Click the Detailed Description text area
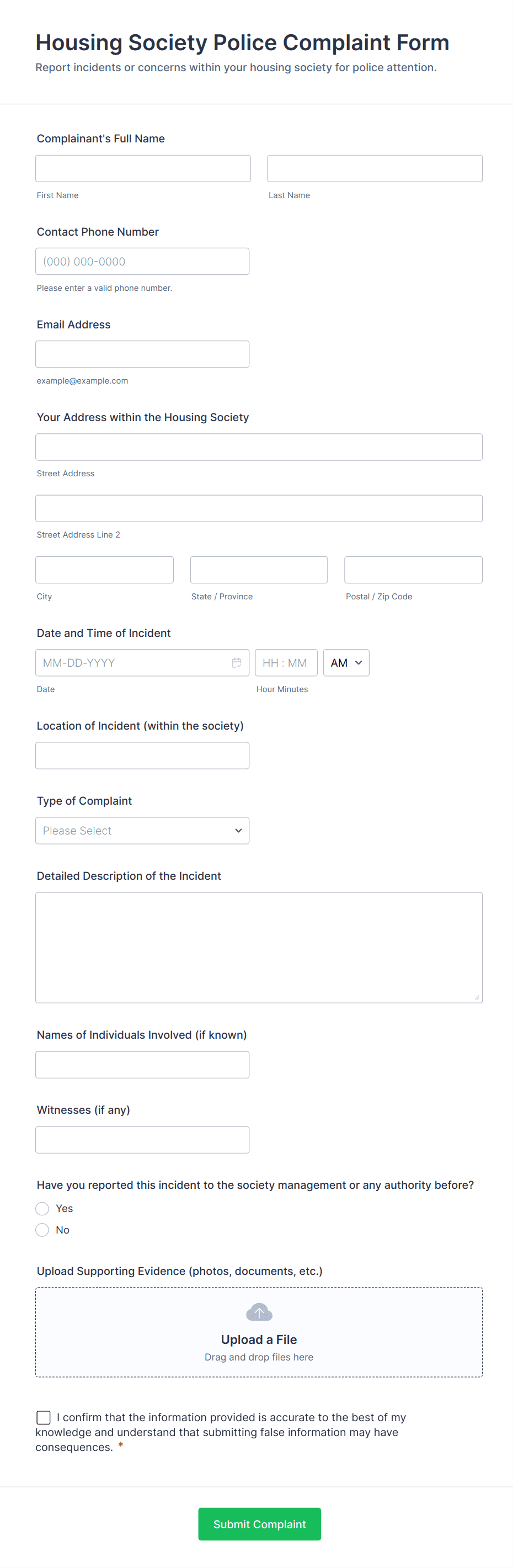Image resolution: width=513 pixels, height=1568 pixels. 259,947
